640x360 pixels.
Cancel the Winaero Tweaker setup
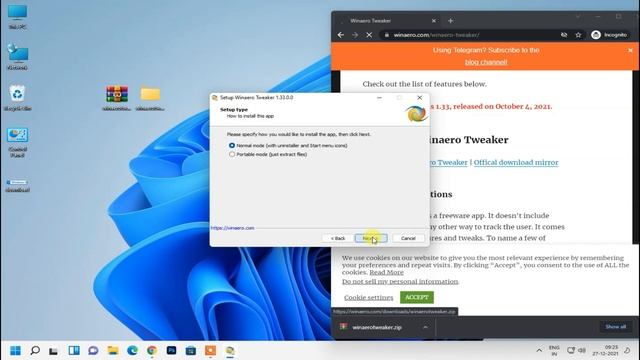pos(408,238)
